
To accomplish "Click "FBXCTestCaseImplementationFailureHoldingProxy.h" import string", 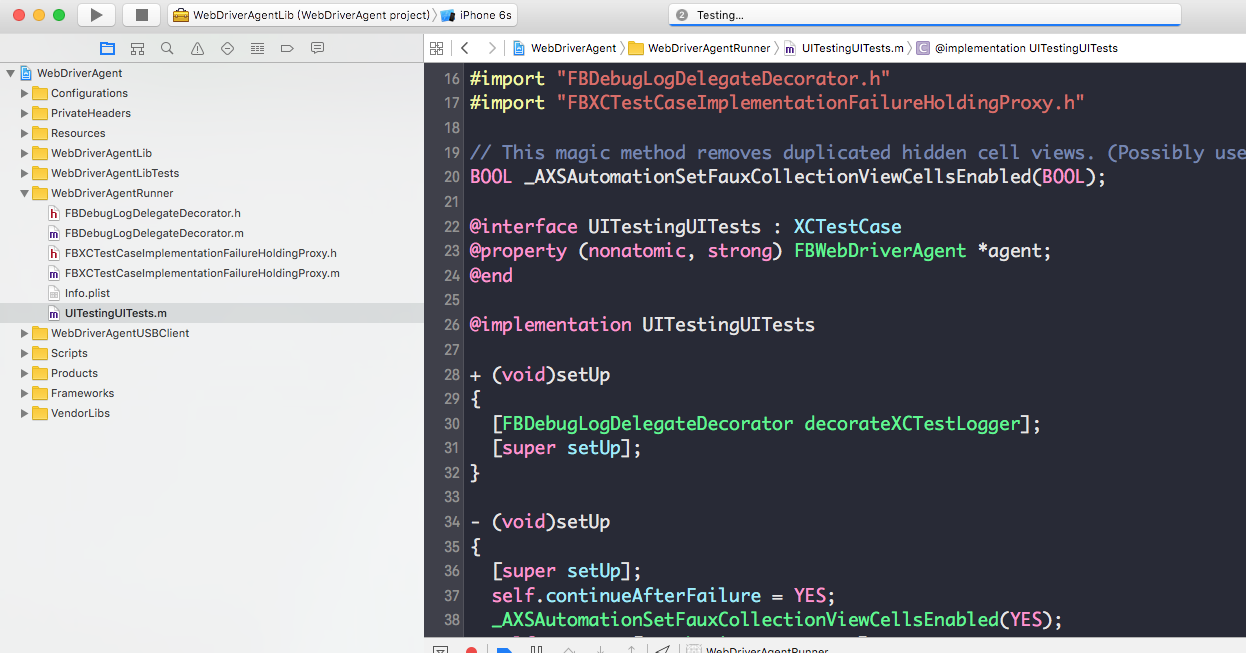I will [822, 102].
